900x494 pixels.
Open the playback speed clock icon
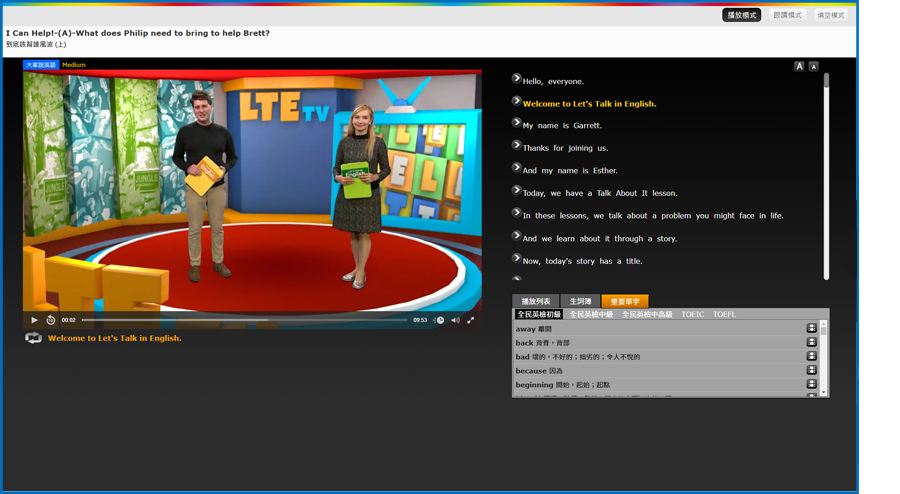pyautogui.click(x=439, y=320)
